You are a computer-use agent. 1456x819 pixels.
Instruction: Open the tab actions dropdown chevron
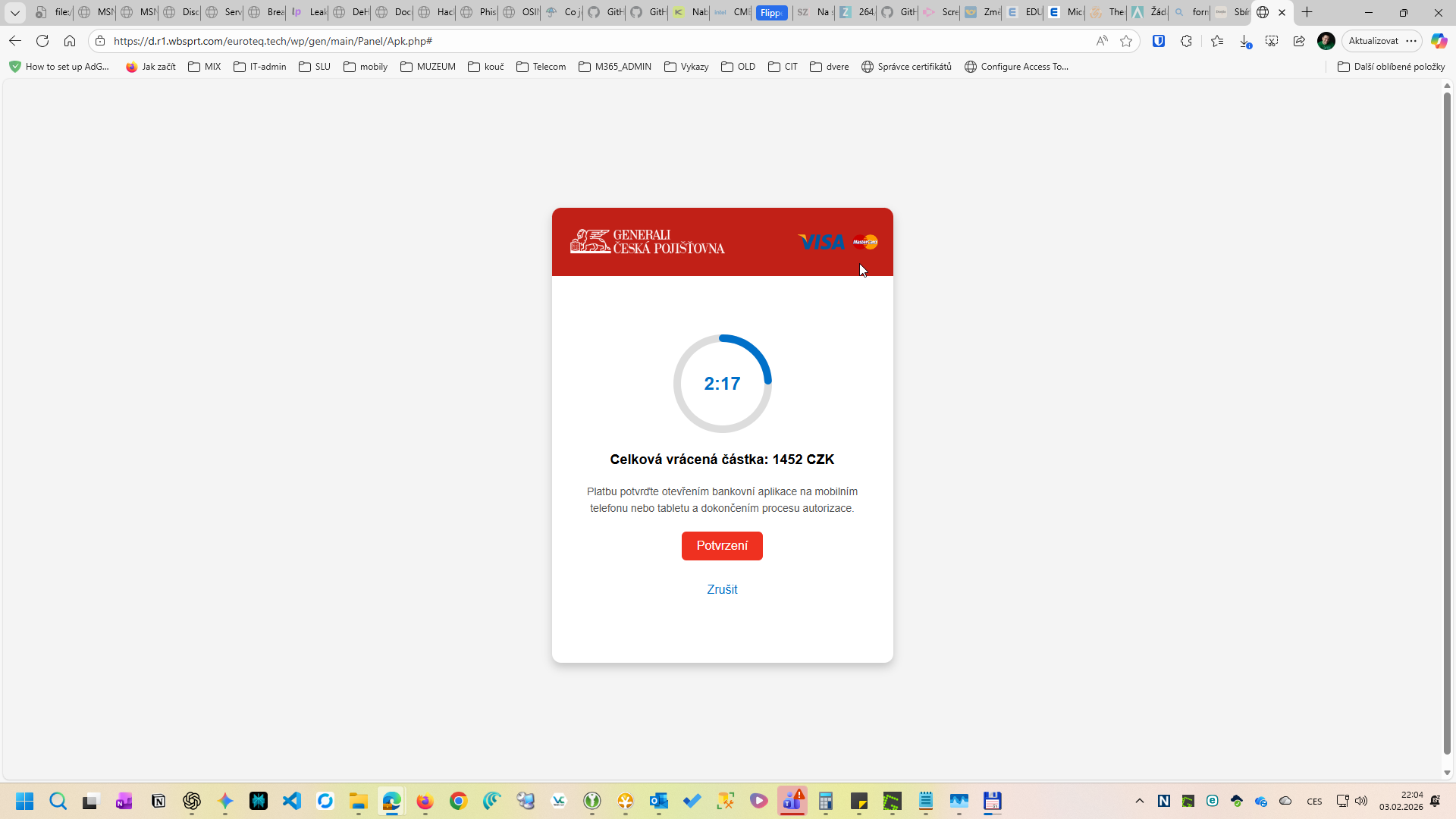coord(15,12)
